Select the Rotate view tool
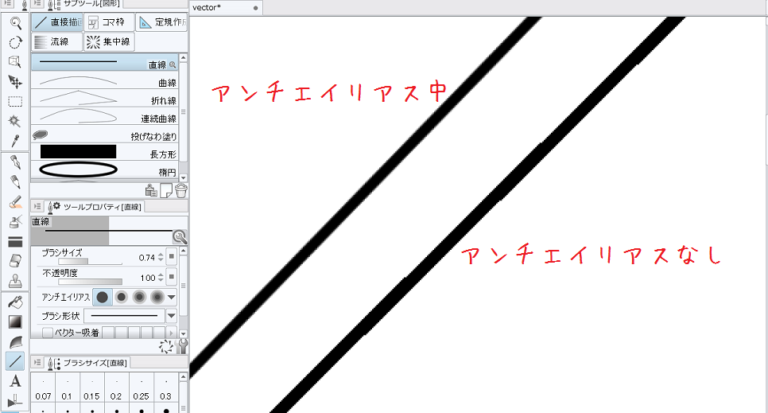The height and width of the screenshot is (413, 768). click(x=15, y=42)
